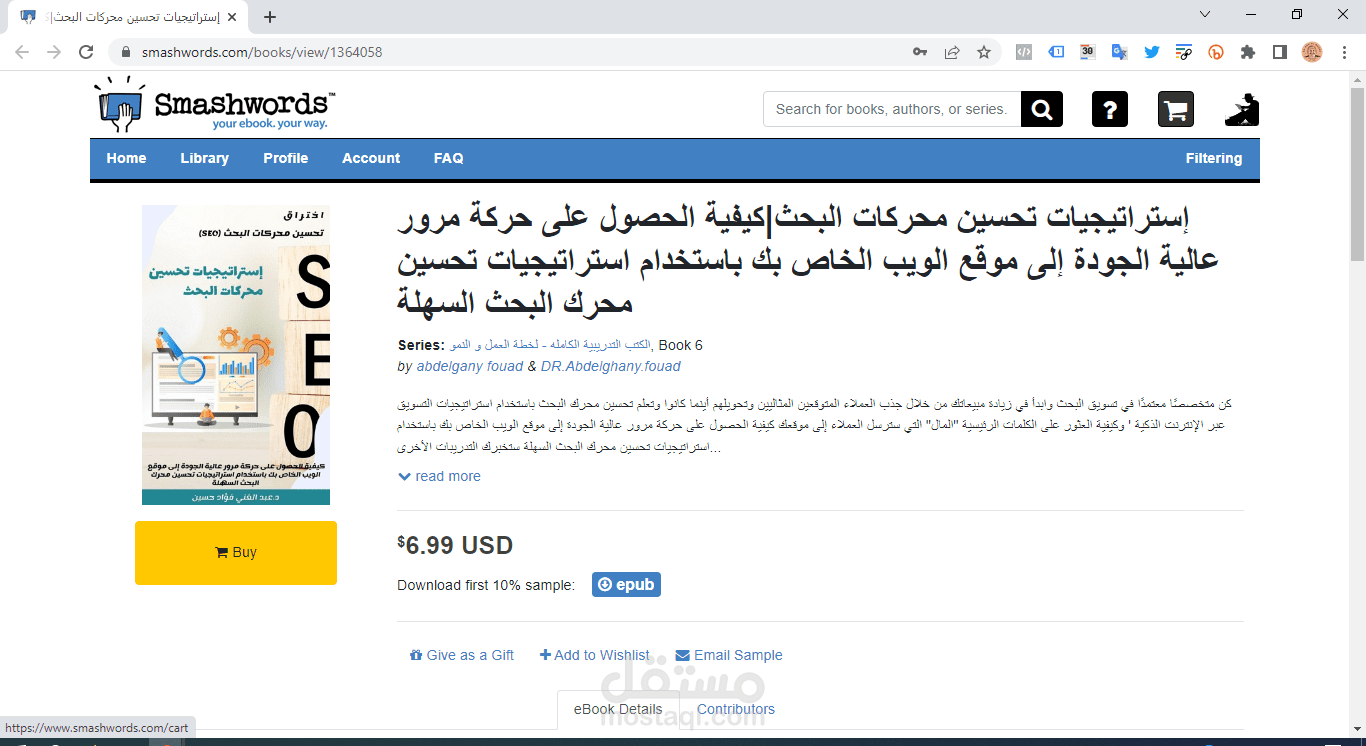This screenshot has height=746, width=1366.
Task: Click the yellow Buy button
Action: (236, 553)
